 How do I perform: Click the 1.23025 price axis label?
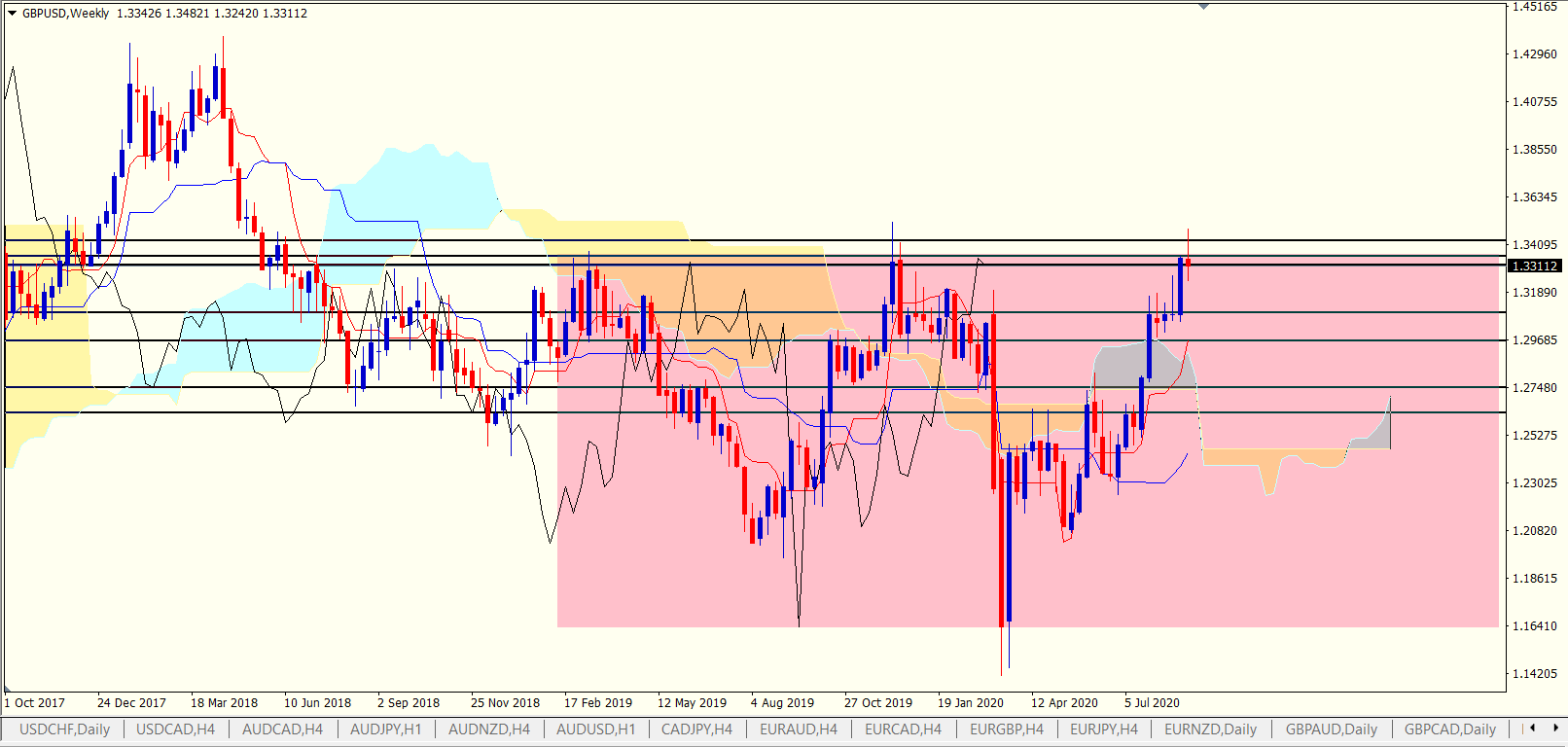tap(1534, 482)
